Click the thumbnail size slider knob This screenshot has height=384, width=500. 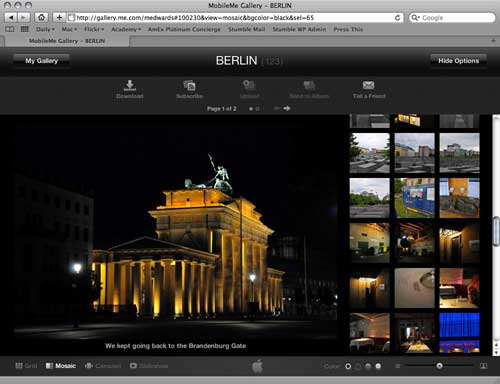[x=439, y=366]
